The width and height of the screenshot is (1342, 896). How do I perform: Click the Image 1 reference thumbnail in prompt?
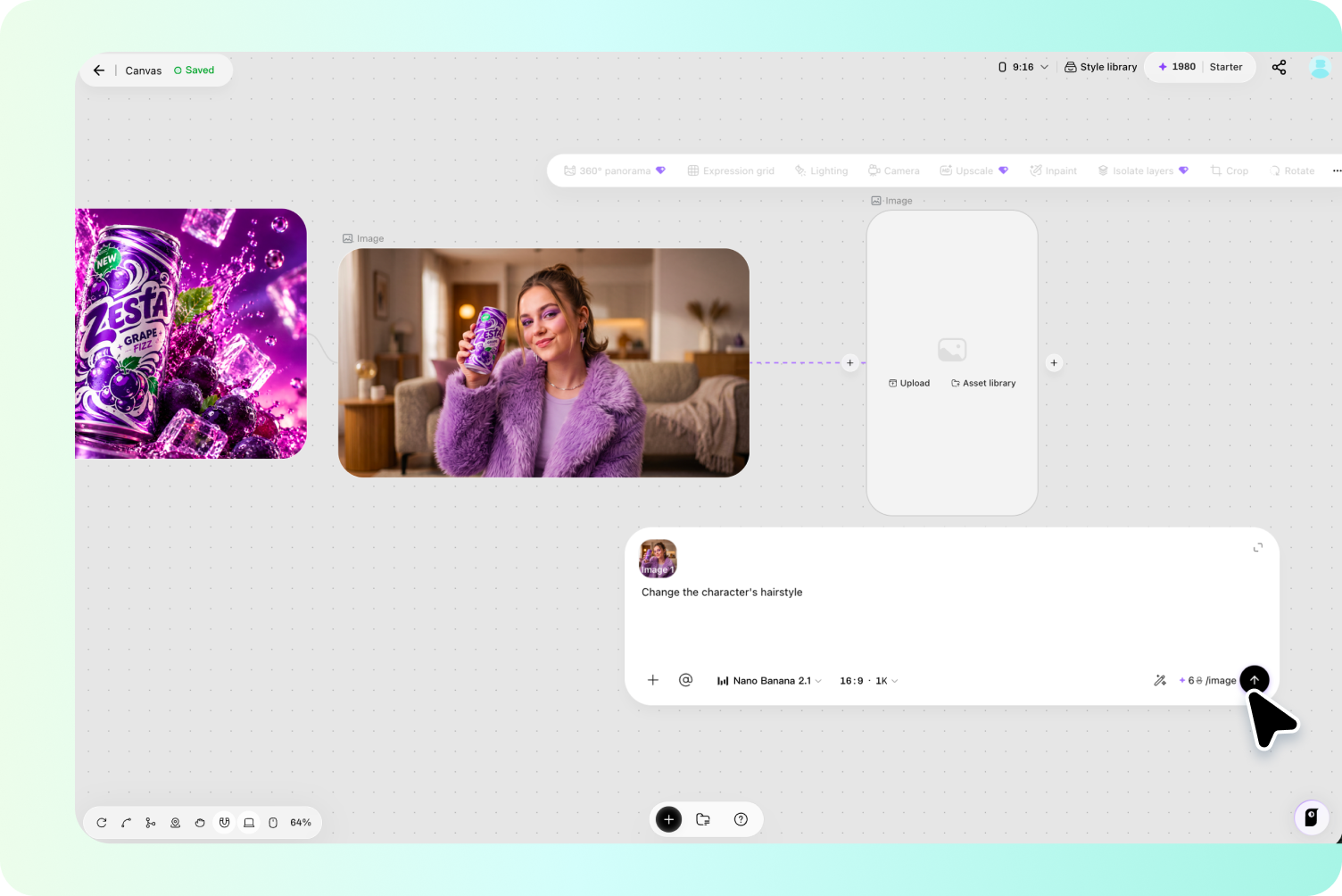[659, 559]
